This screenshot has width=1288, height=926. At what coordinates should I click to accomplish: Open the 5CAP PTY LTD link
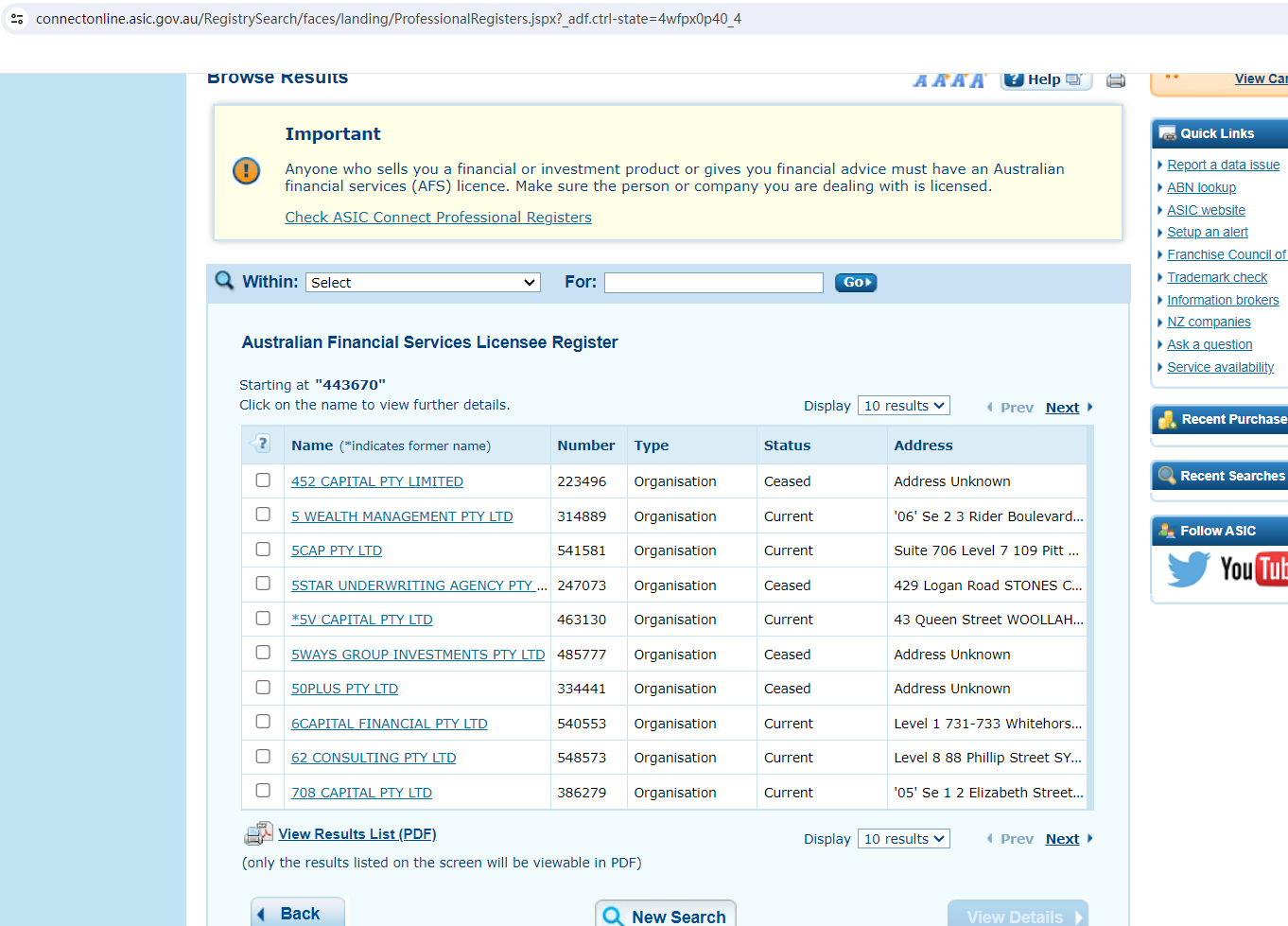[x=337, y=550]
